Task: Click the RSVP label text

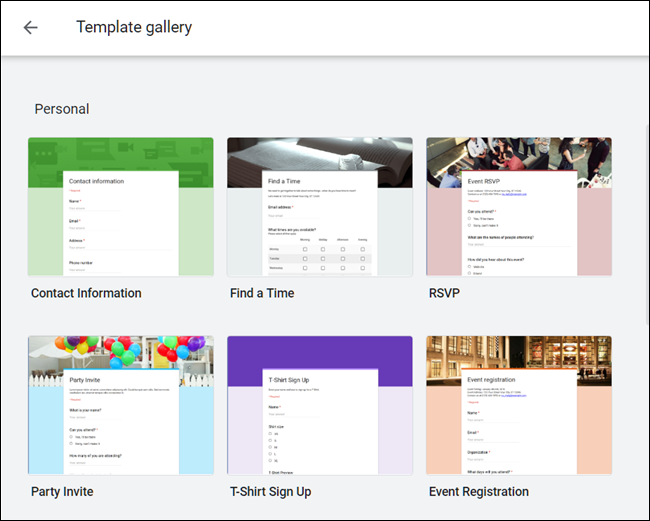Action: click(444, 293)
